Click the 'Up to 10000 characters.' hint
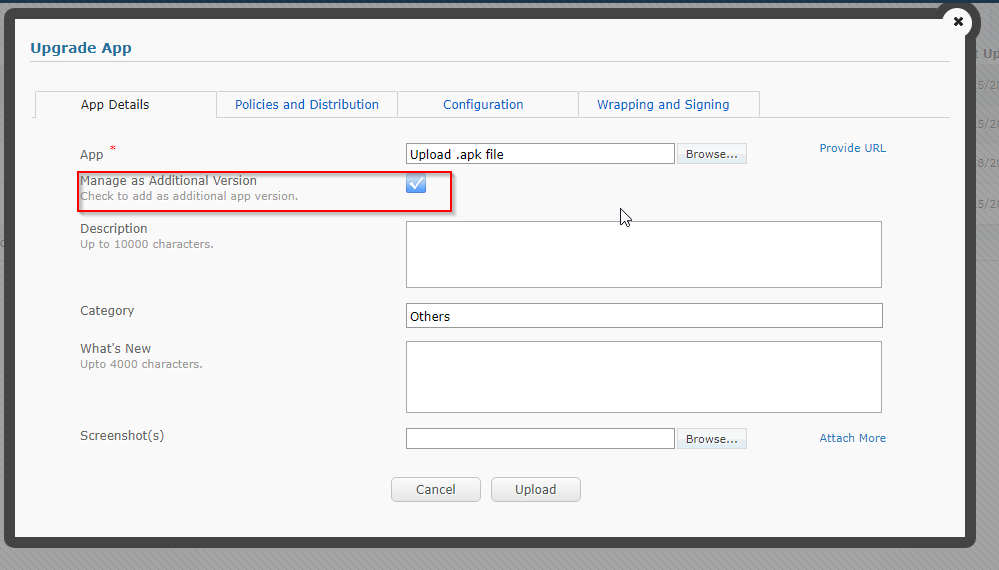This screenshot has width=999, height=570. 147,244
